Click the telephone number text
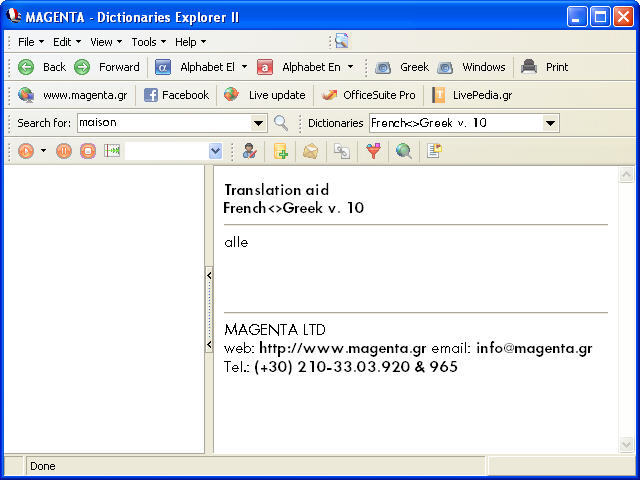The width and height of the screenshot is (640, 480). tap(356, 367)
